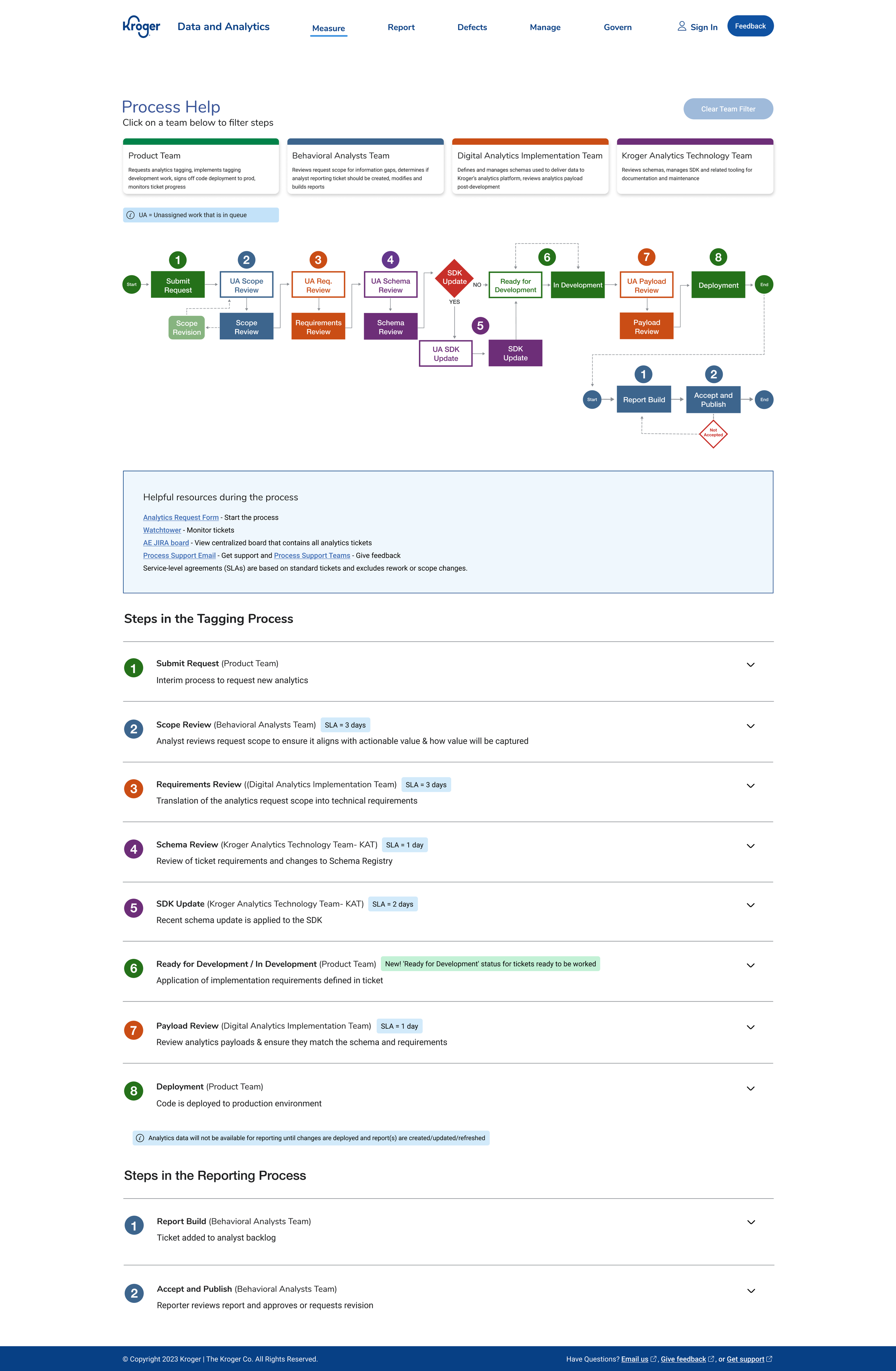Open the Report menu item
Image resolution: width=896 pixels, height=1371 pixels.
401,28
